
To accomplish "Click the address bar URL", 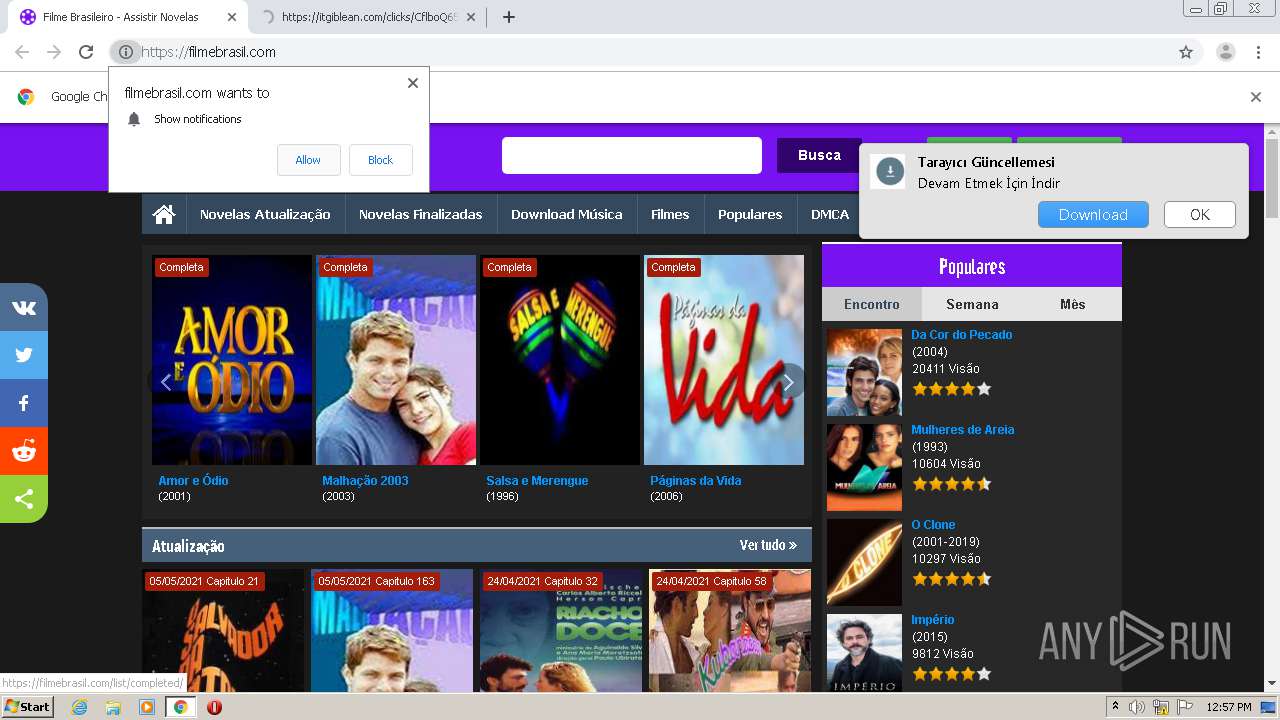I will click(x=208, y=52).
